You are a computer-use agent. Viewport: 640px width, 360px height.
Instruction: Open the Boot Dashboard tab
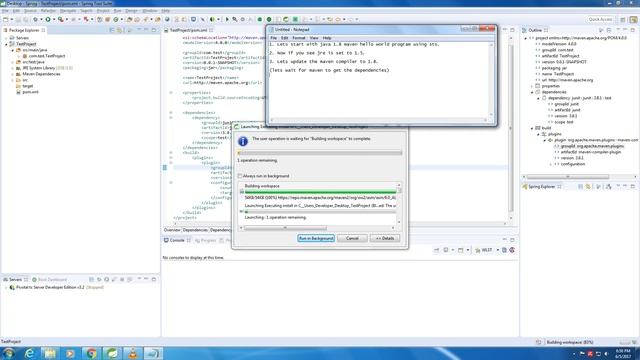point(49,280)
